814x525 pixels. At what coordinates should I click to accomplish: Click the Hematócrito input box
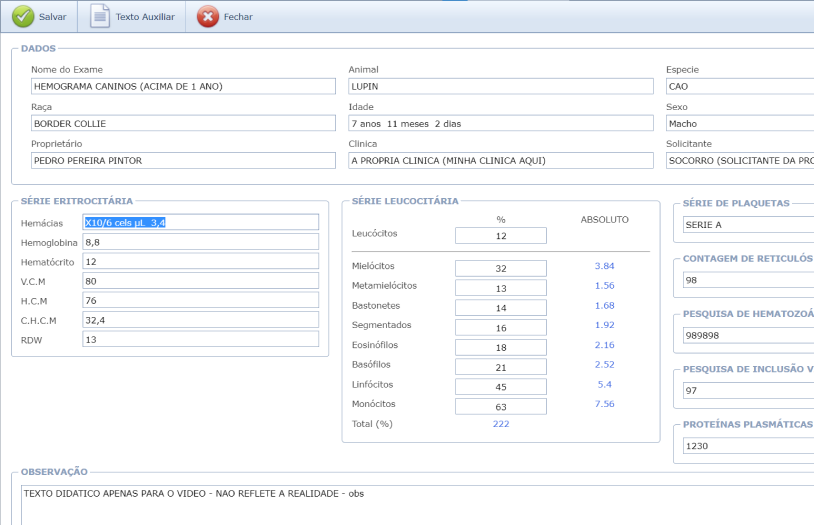coord(201,261)
